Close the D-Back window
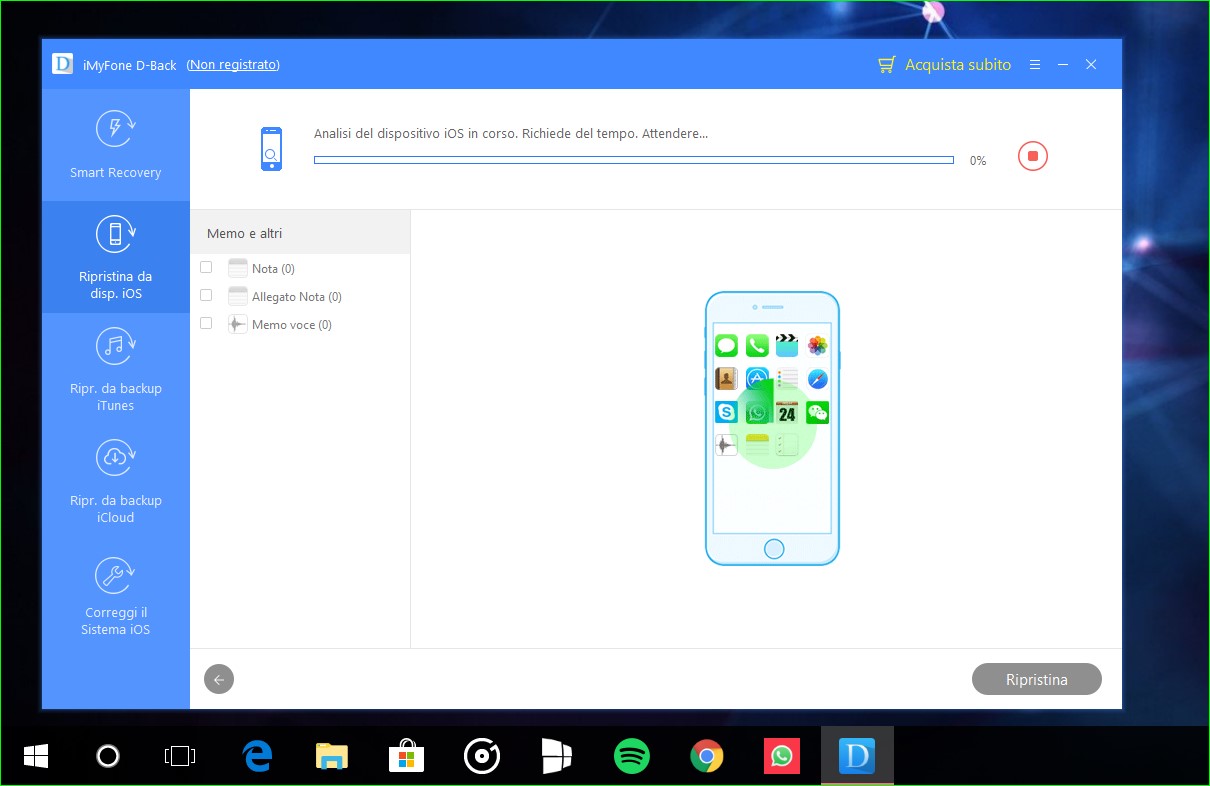This screenshot has width=1210, height=786. point(1091,64)
